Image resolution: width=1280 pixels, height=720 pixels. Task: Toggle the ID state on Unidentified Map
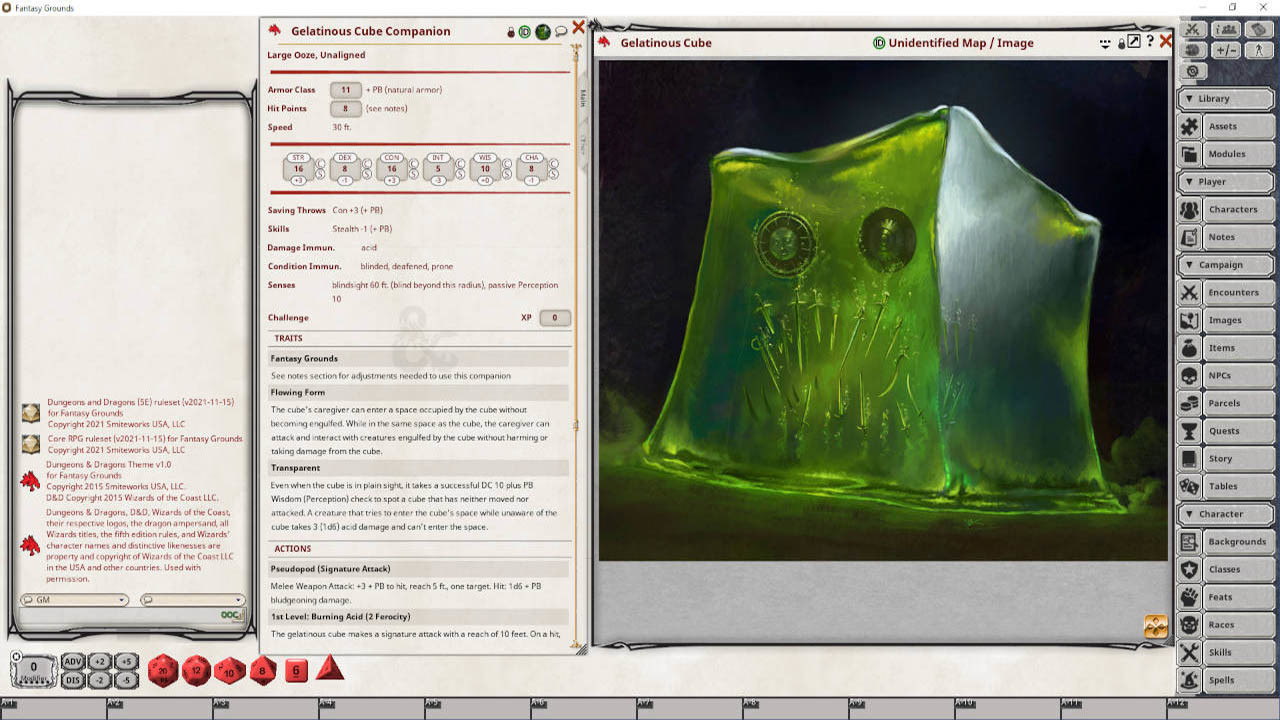click(879, 43)
